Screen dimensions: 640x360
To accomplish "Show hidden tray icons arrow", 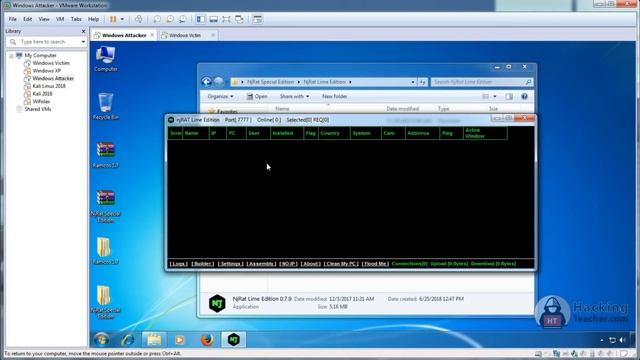I will pyautogui.click(x=601, y=340).
